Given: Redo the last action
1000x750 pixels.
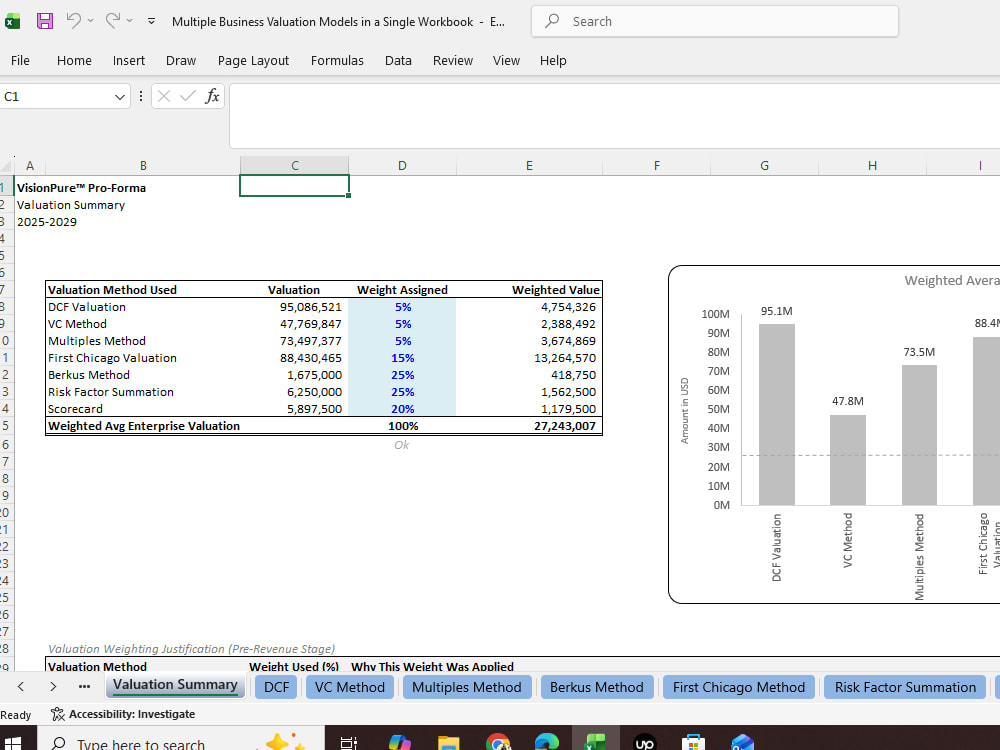Looking at the screenshot, I should point(113,21).
